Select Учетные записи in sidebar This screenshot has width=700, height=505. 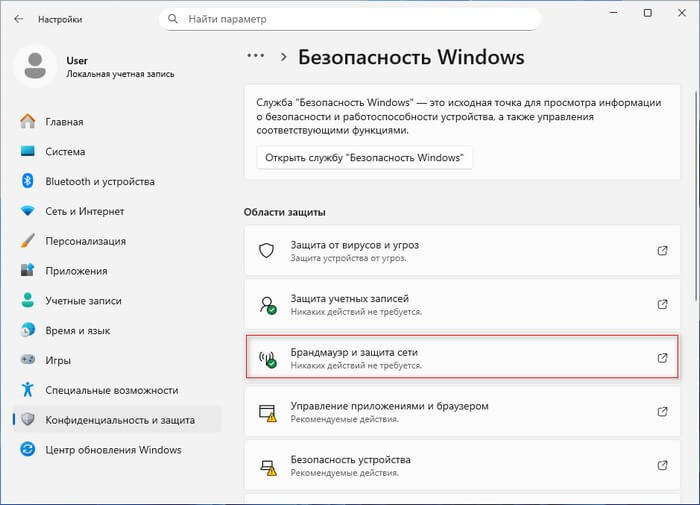point(83,301)
